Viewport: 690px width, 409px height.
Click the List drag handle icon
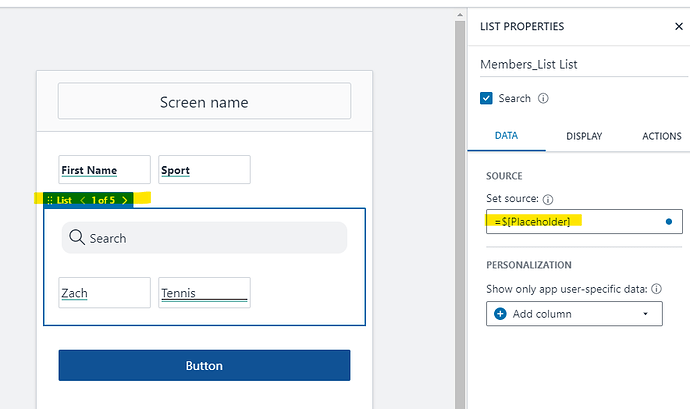[x=50, y=200]
